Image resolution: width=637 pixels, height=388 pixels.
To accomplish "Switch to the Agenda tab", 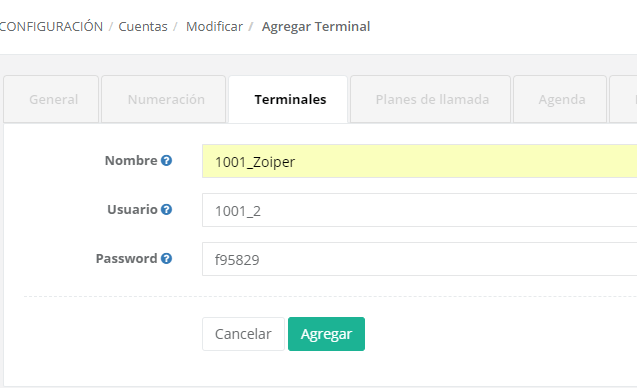I will point(560,99).
